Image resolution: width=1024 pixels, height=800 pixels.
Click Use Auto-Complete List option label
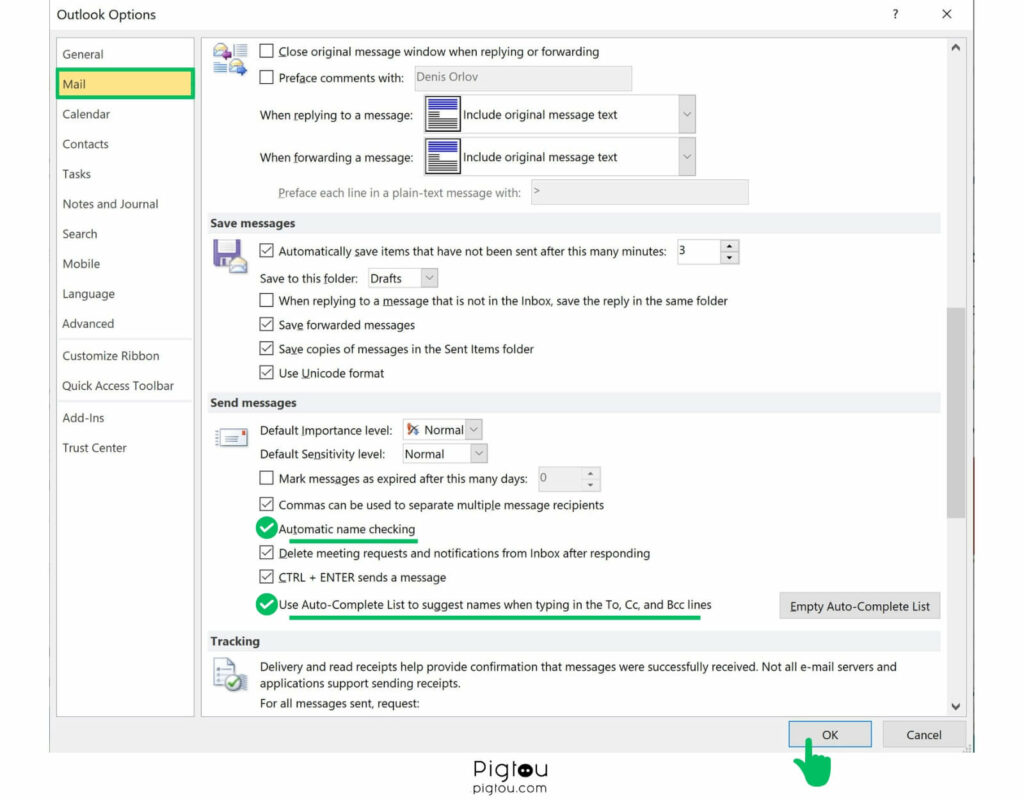[495, 605]
